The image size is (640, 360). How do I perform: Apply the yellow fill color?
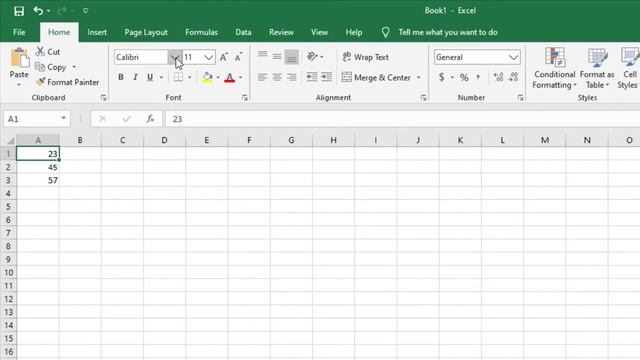point(207,77)
